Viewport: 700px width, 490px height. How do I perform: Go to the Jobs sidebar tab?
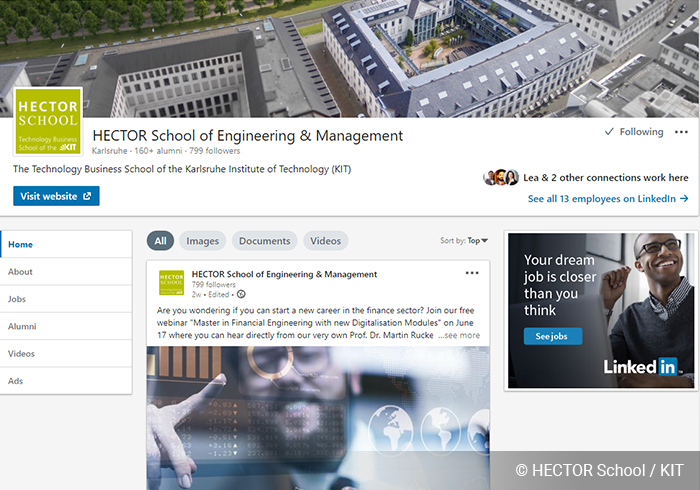click(x=66, y=299)
